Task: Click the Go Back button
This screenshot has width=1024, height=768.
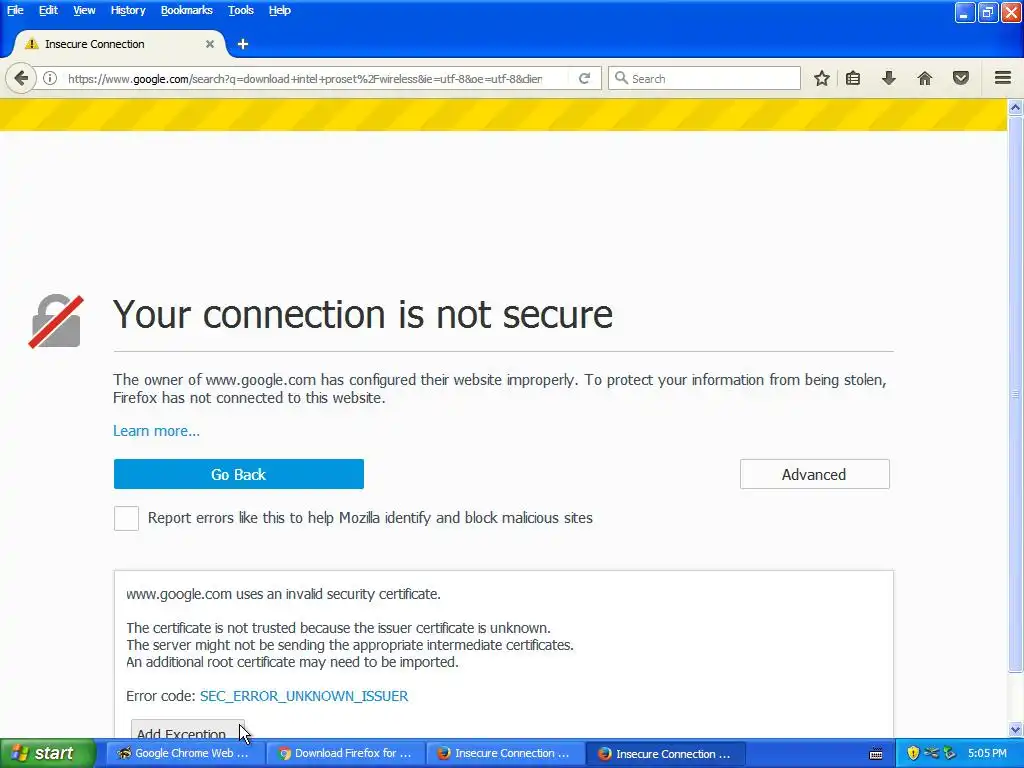Action: (x=238, y=474)
